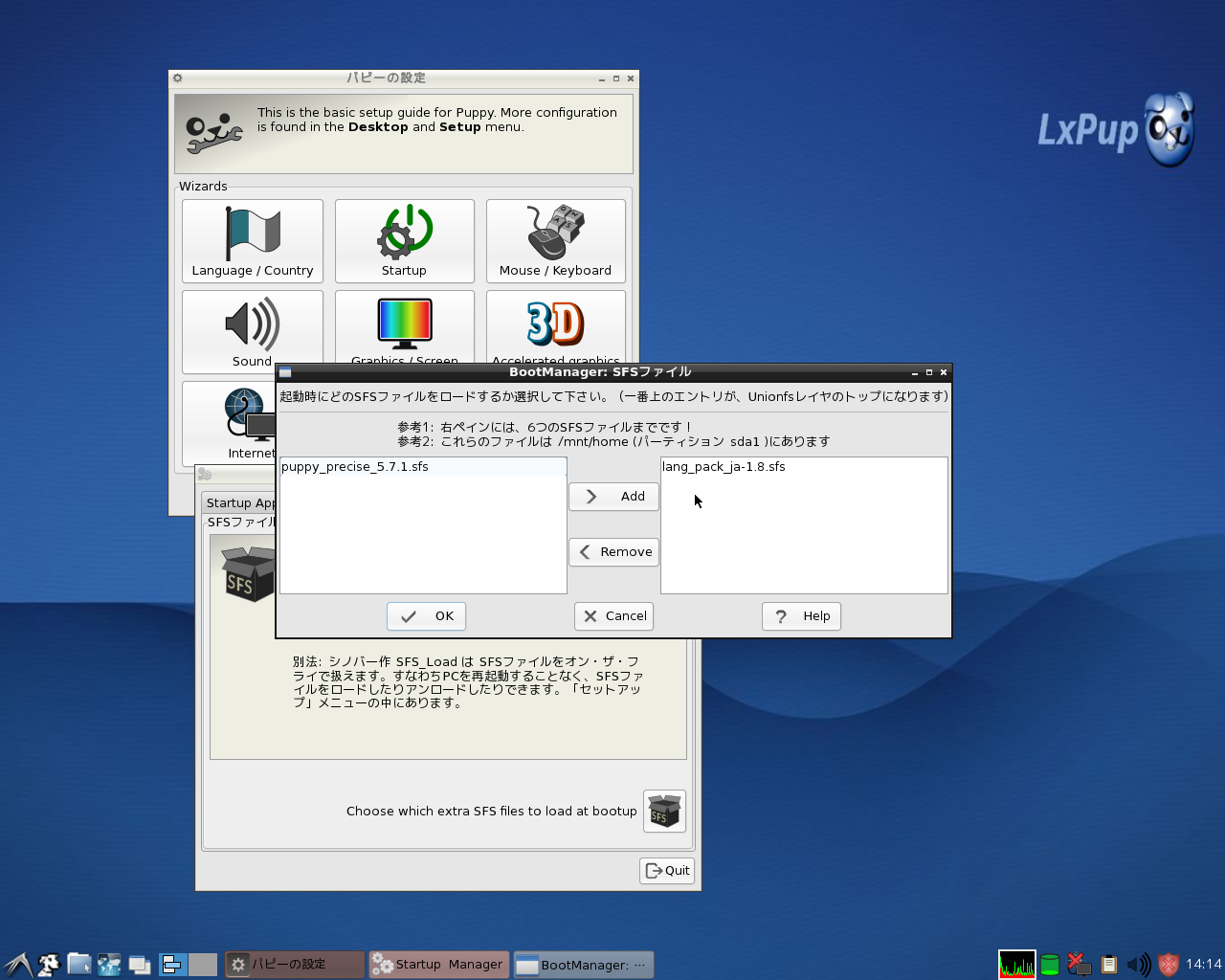
Task: Open the clipboard manager tray icon
Action: (1109, 965)
